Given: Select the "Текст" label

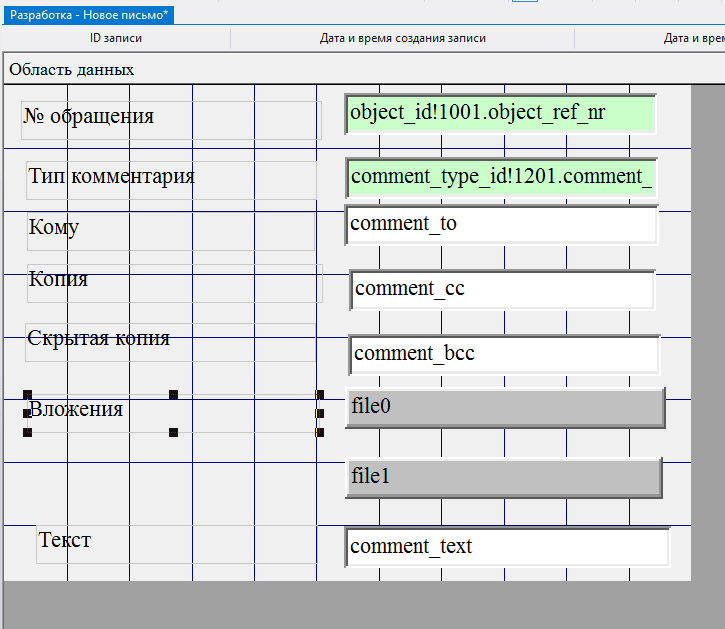Looking at the screenshot, I should [x=65, y=540].
